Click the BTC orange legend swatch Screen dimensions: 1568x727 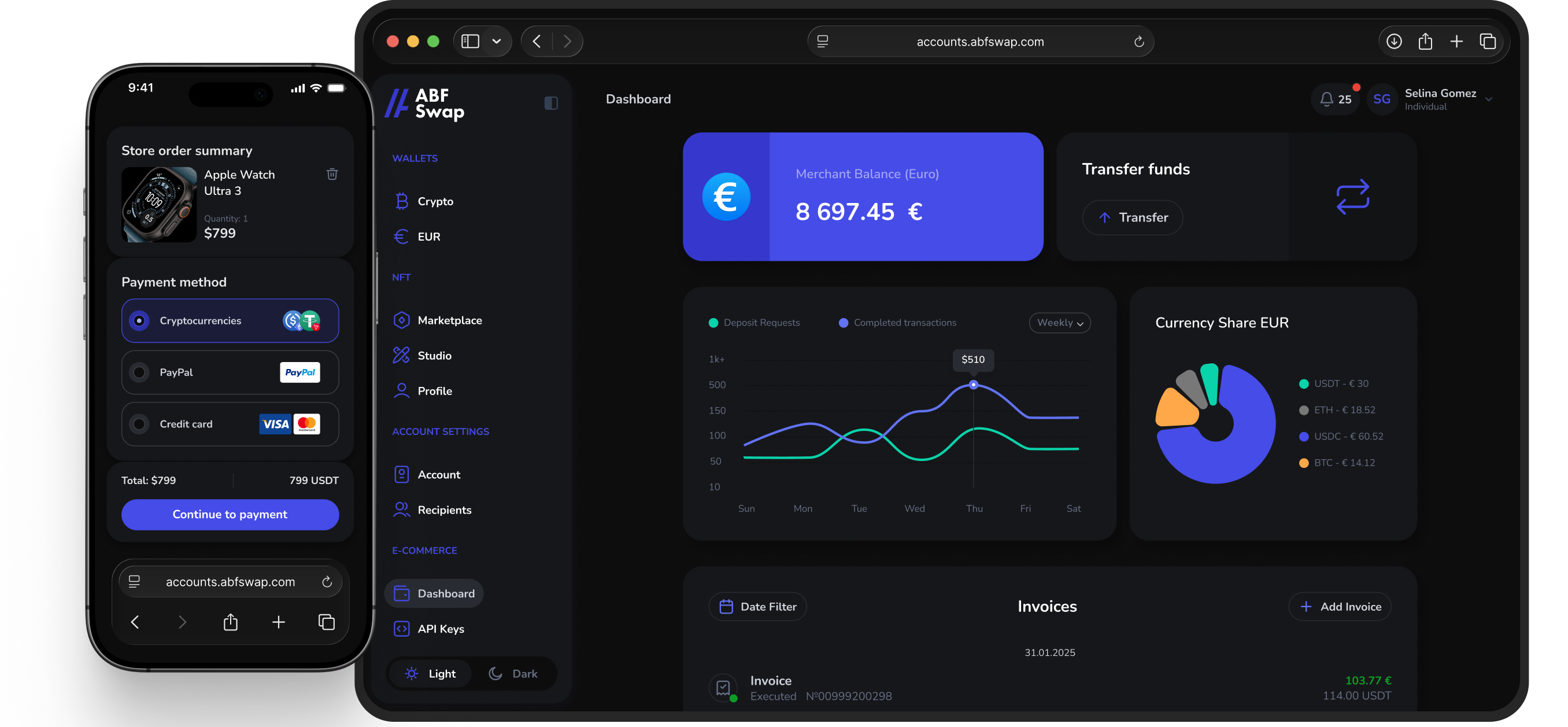click(1303, 463)
